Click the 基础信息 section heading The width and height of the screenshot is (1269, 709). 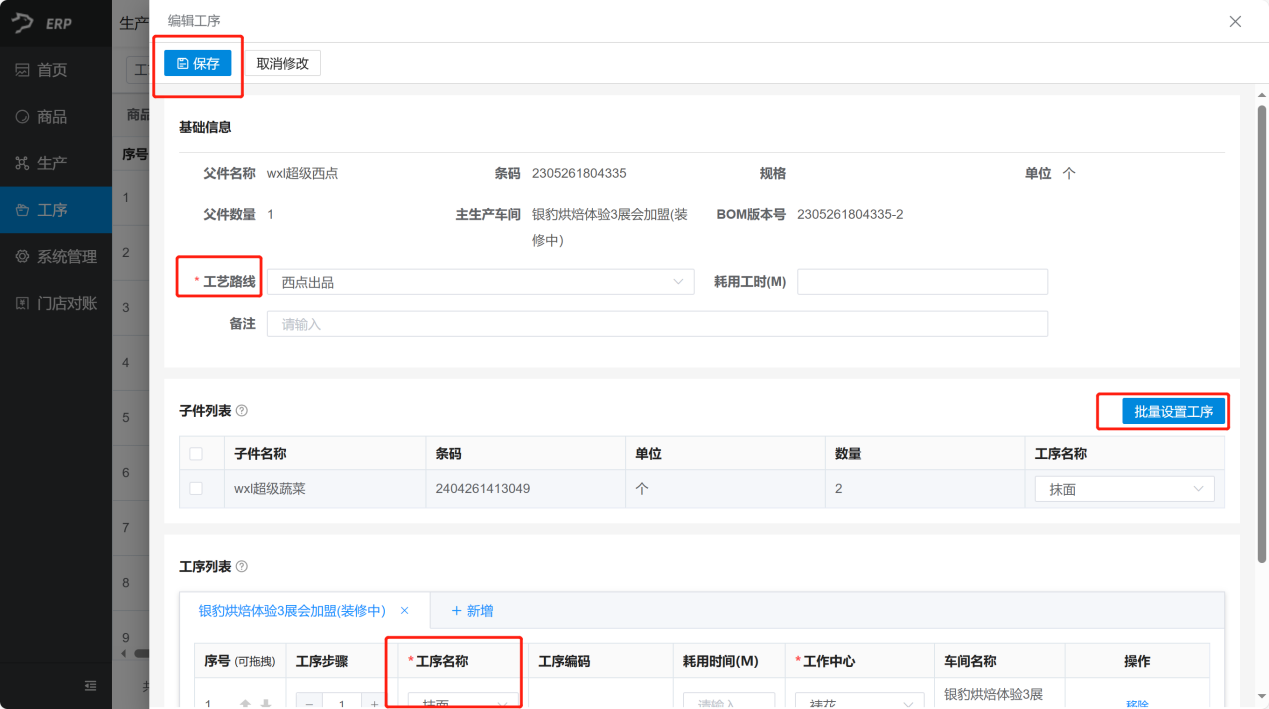(x=205, y=127)
